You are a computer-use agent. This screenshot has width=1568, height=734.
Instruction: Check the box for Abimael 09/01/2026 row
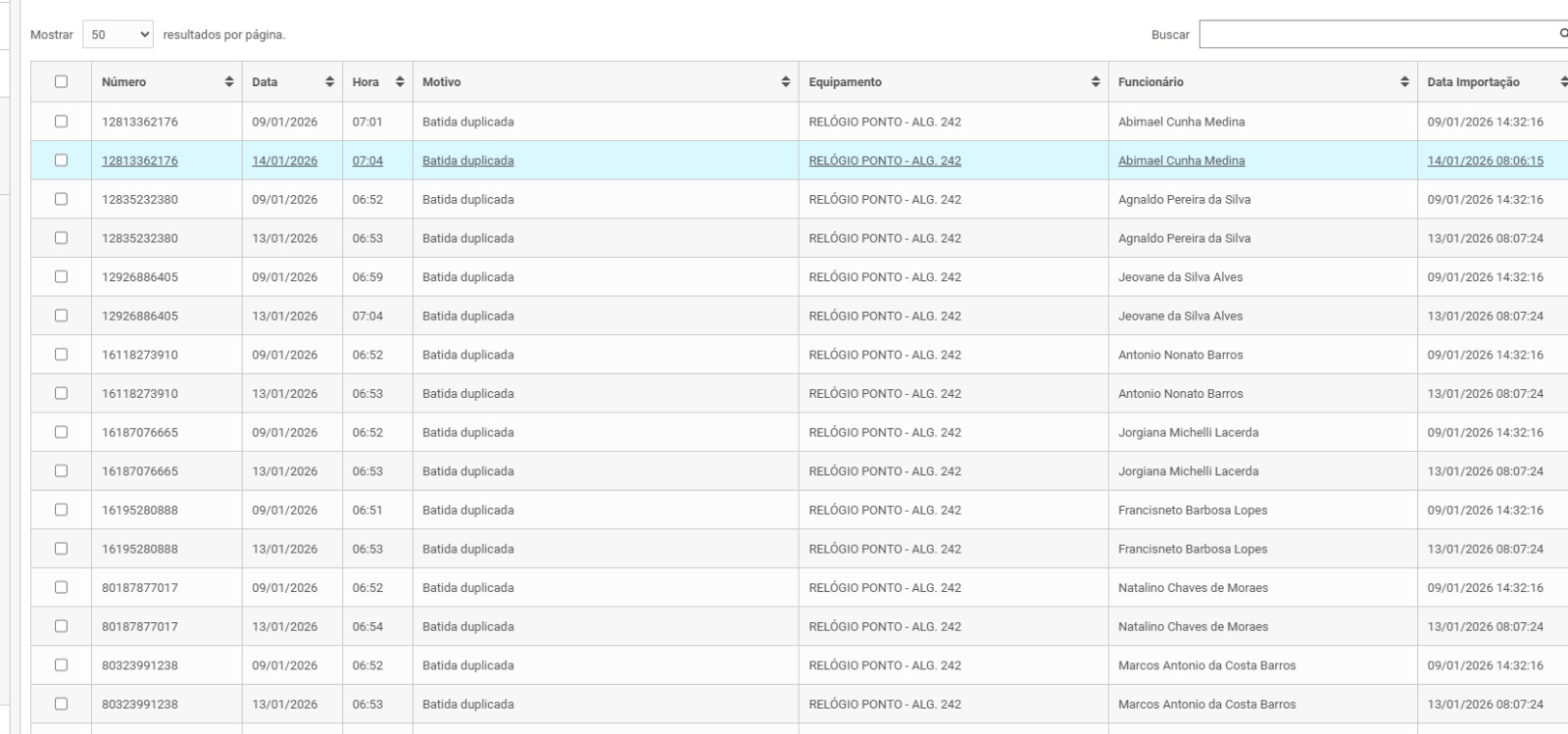click(61, 122)
